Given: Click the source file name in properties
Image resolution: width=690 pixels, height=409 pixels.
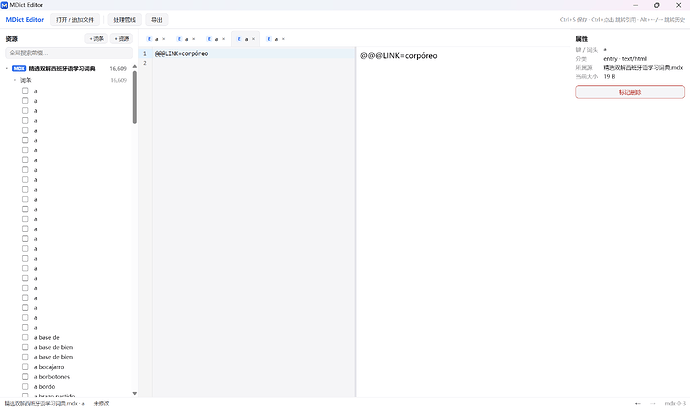Looking at the screenshot, I should pyautogui.click(x=643, y=68).
